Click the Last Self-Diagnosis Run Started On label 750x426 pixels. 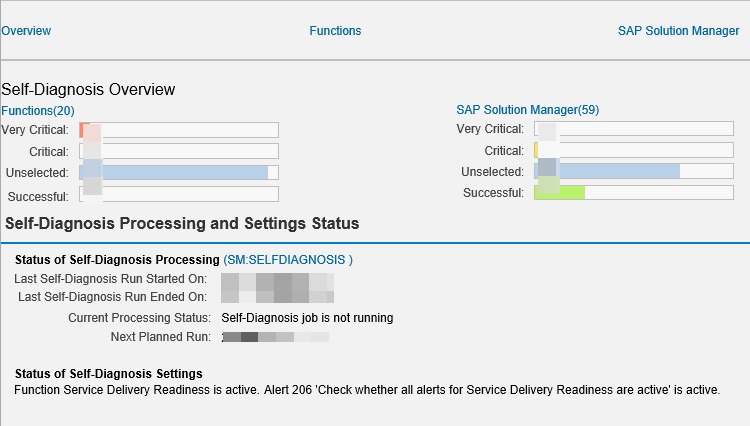point(110,279)
